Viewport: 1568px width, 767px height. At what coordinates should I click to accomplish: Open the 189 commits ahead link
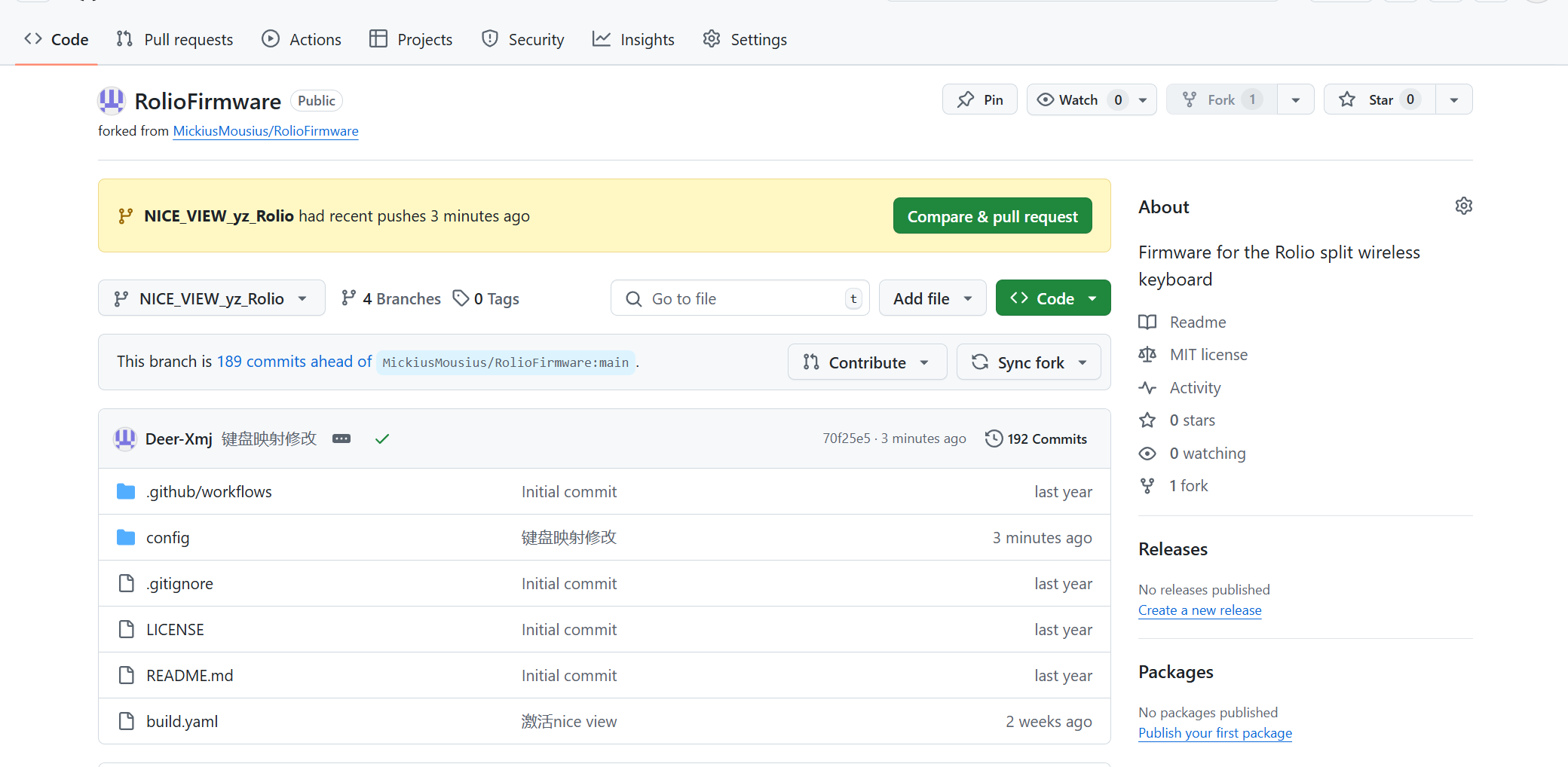point(295,362)
